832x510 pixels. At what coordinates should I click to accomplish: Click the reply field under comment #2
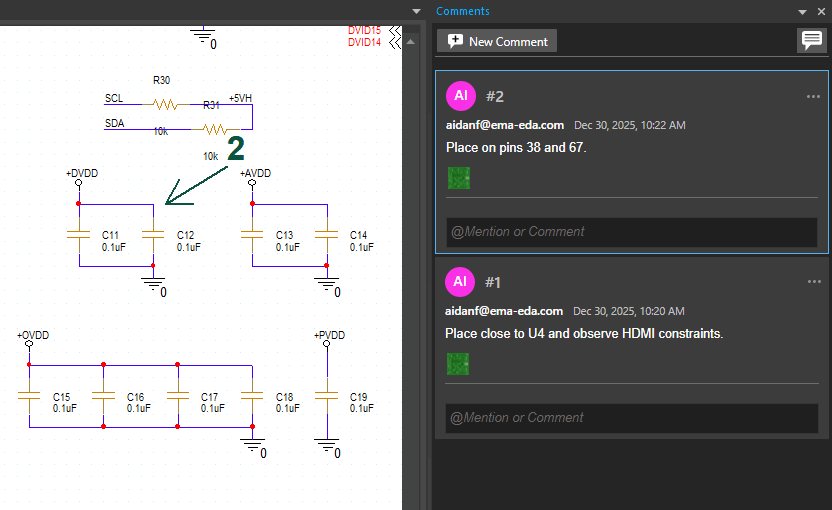(631, 232)
